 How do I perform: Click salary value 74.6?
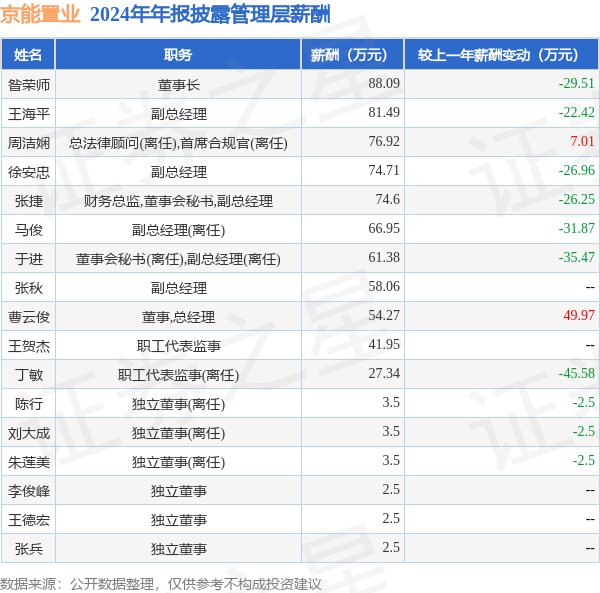(387, 199)
